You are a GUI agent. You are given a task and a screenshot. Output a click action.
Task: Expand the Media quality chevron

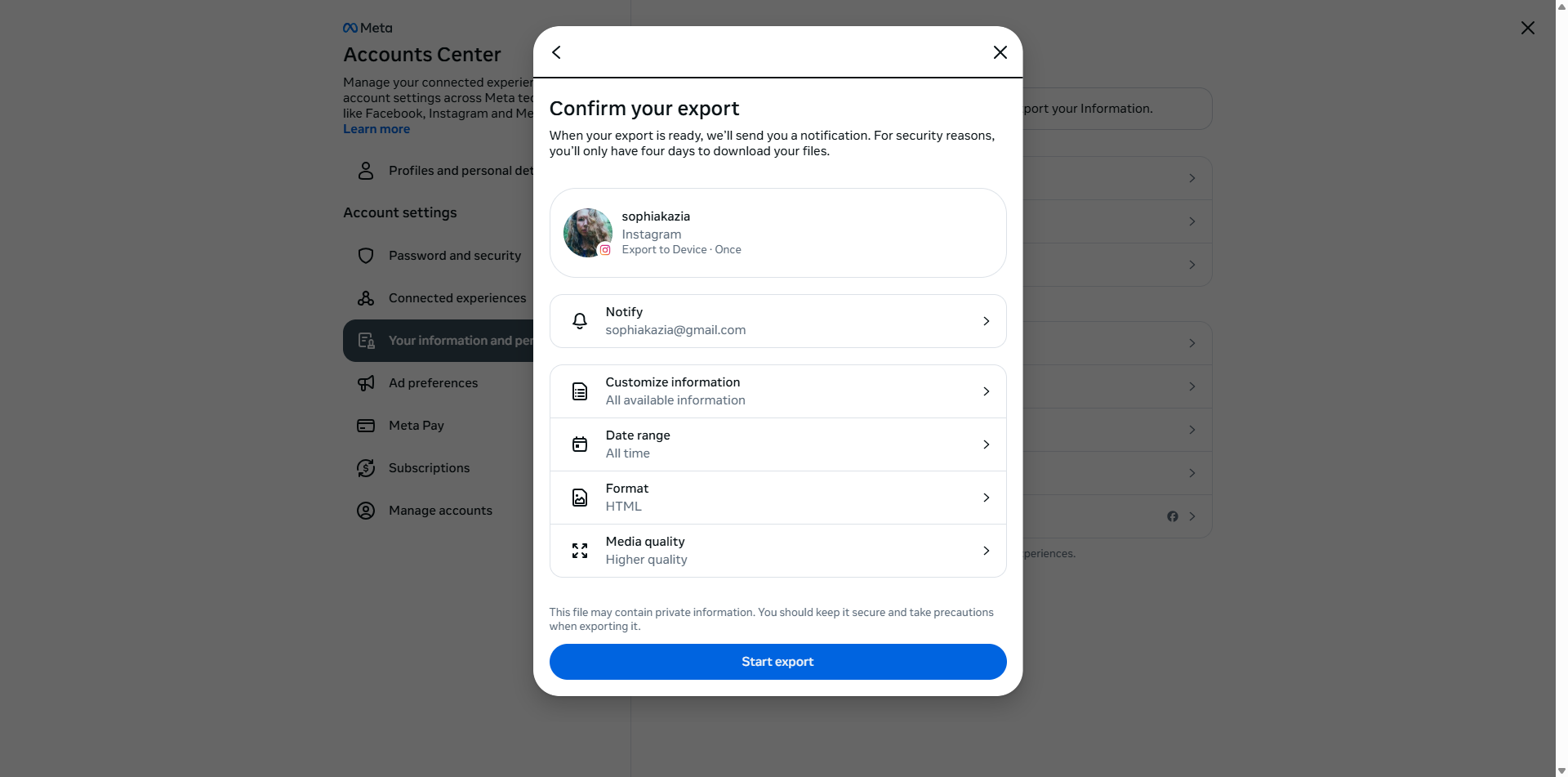pos(987,551)
